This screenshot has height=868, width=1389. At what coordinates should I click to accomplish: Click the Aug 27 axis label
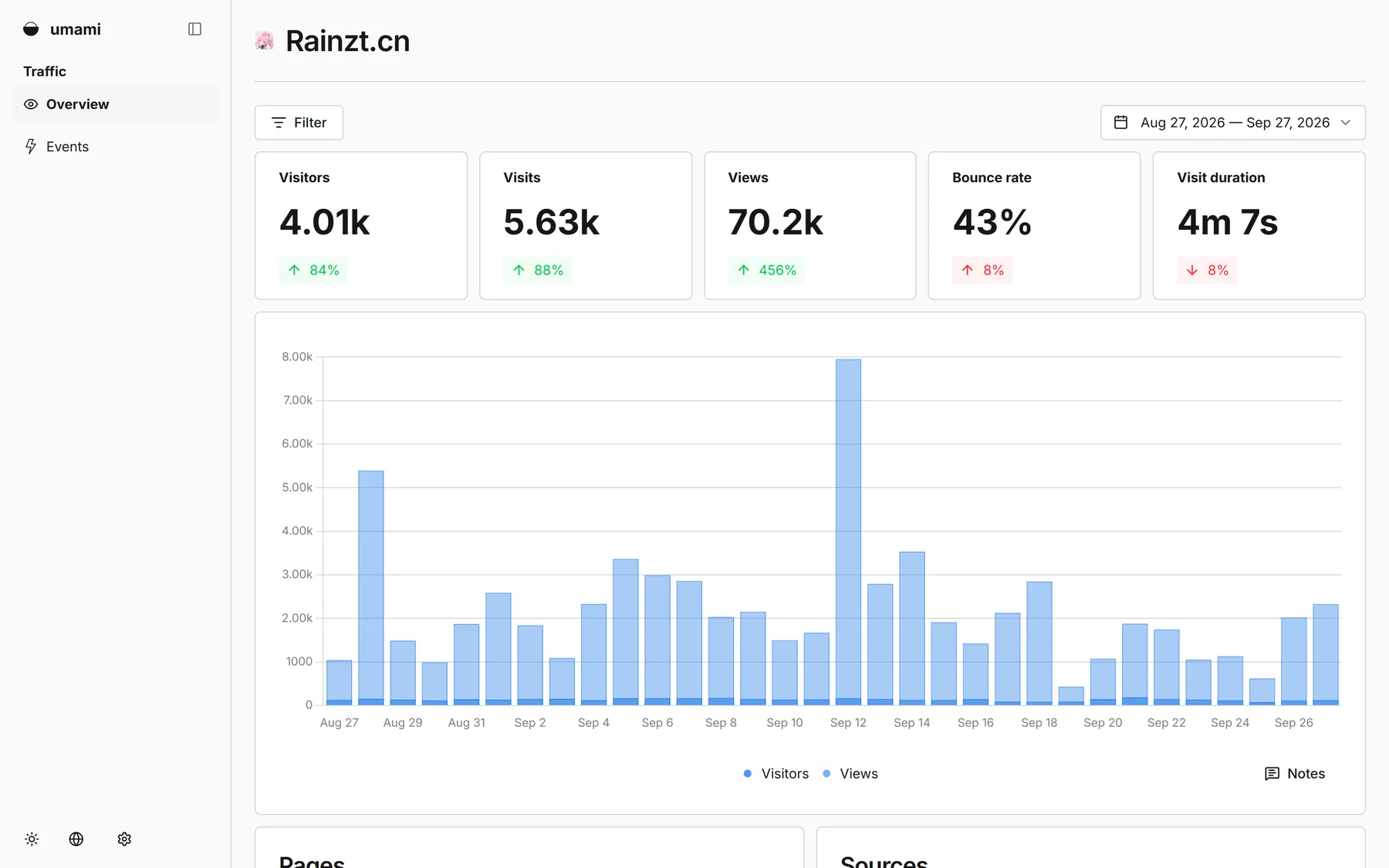click(x=340, y=723)
